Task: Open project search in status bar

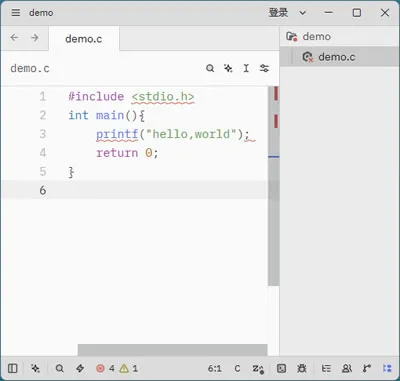Action: pyautogui.click(x=60, y=368)
